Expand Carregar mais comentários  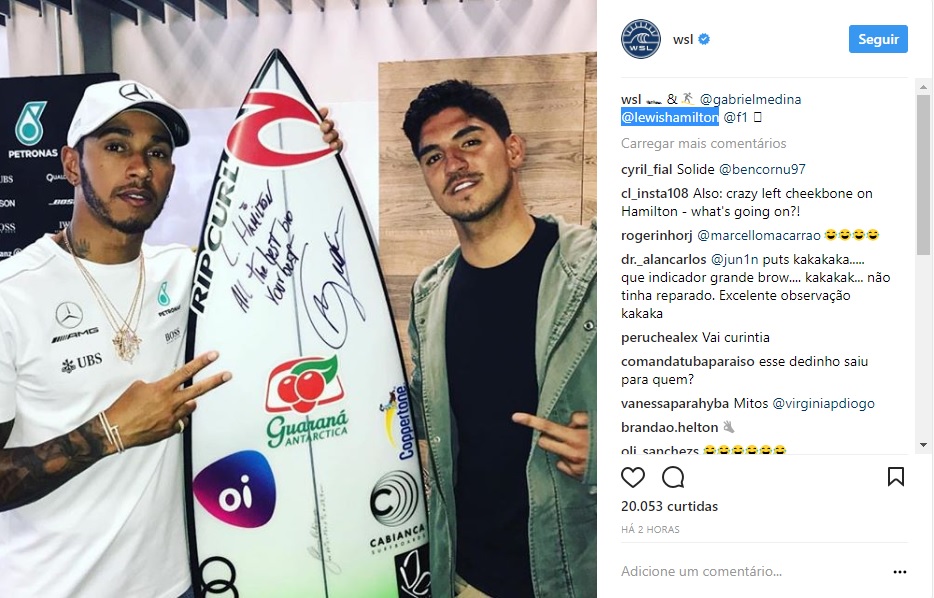coord(703,144)
